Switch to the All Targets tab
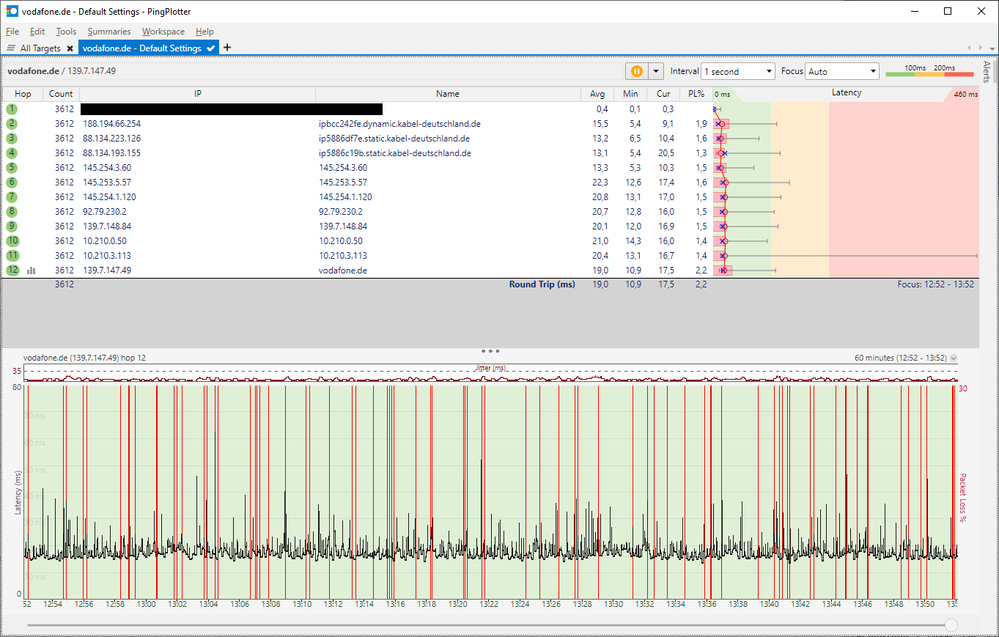 point(40,48)
